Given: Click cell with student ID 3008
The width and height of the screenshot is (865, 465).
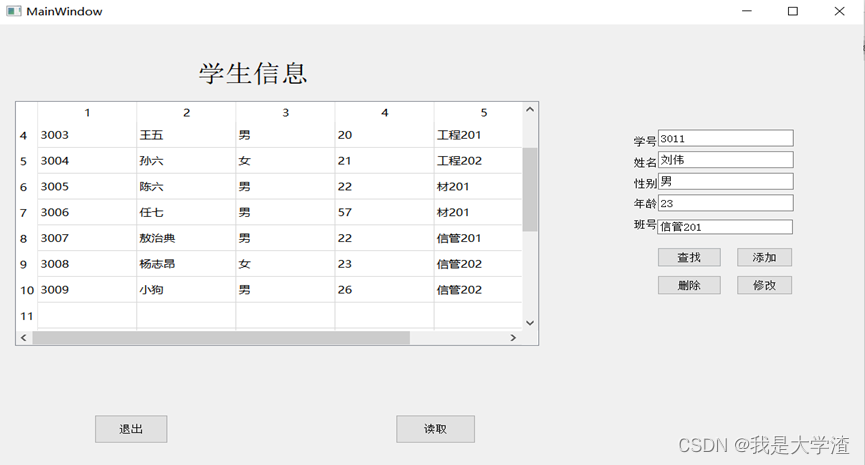Looking at the screenshot, I should pyautogui.click(x=87, y=264).
